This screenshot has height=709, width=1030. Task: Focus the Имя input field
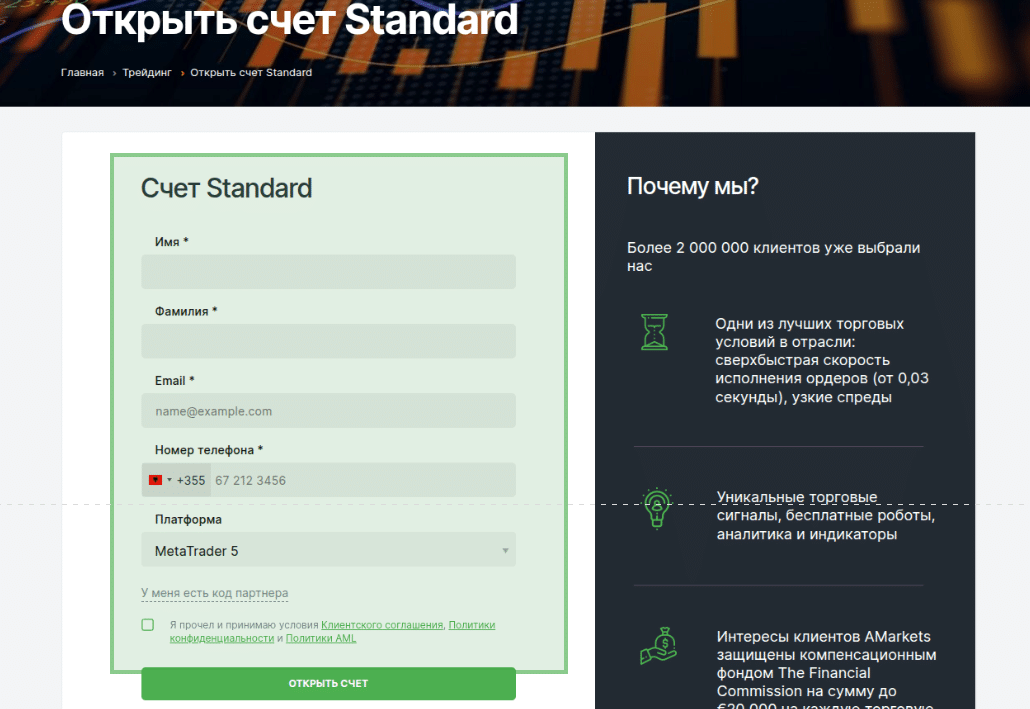click(328, 272)
